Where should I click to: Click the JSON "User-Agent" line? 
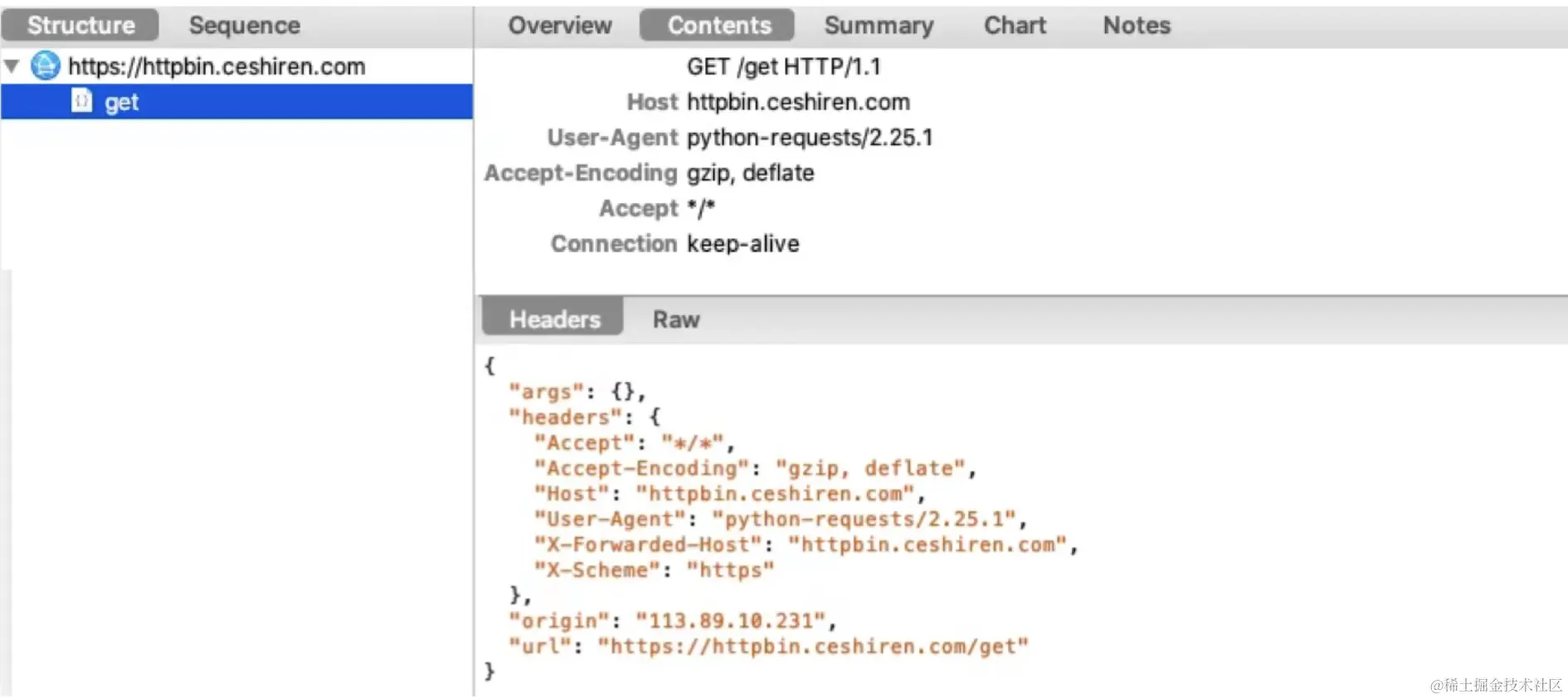(781, 520)
